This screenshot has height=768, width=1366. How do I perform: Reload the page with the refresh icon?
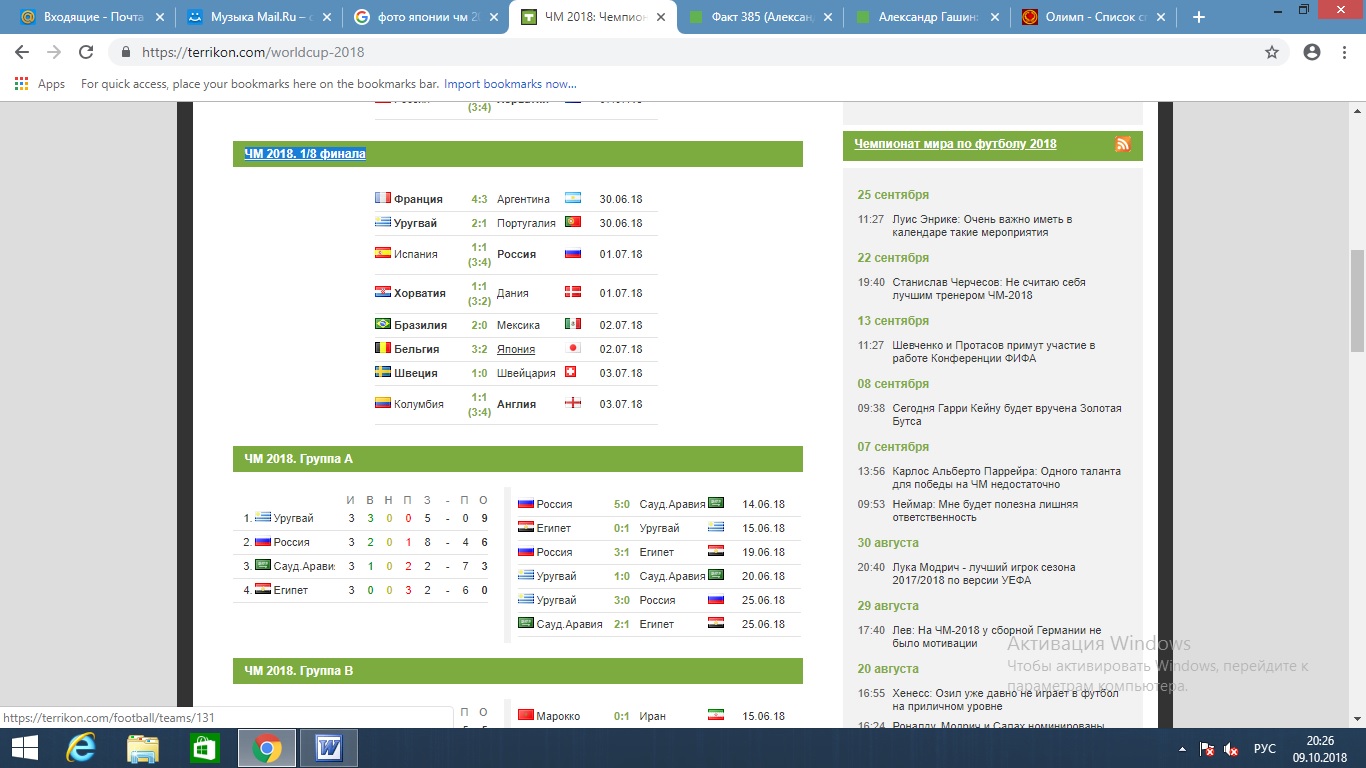pos(86,52)
